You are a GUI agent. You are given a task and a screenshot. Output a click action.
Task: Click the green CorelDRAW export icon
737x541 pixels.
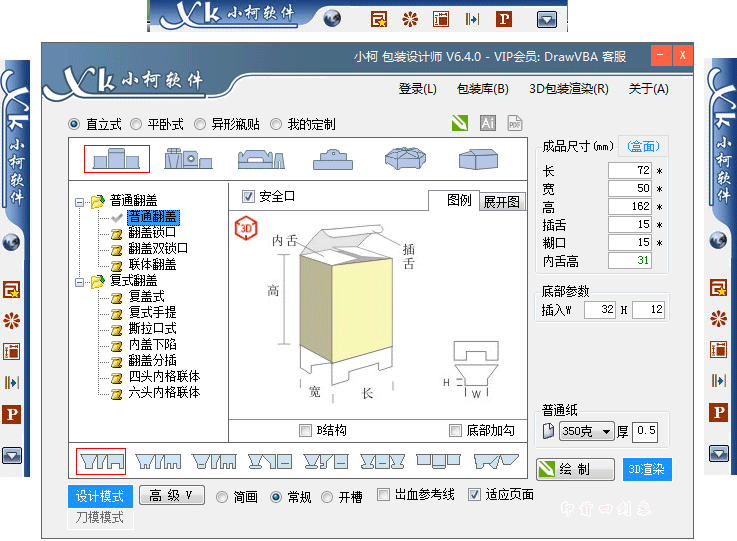point(459,123)
